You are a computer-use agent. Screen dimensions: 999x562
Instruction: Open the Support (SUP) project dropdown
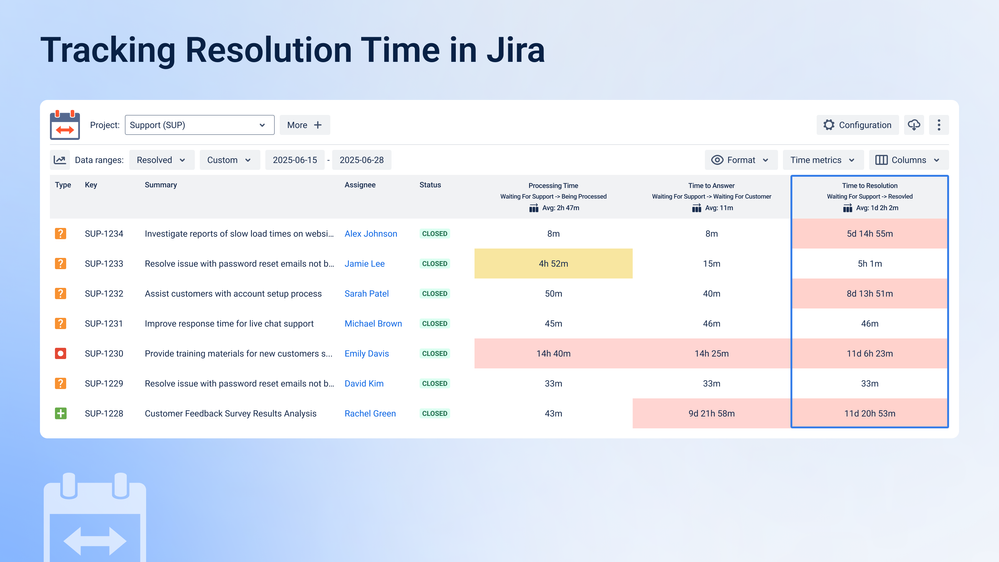tap(199, 125)
